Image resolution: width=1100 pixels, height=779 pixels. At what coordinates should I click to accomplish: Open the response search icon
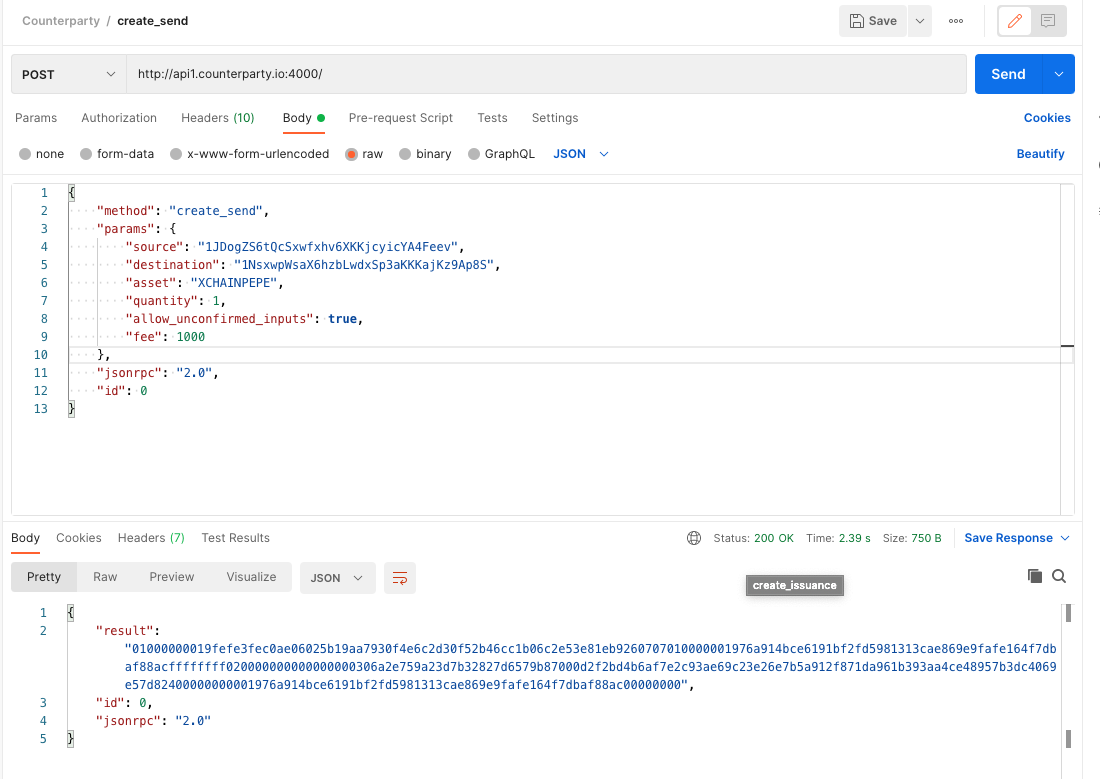point(1059,576)
